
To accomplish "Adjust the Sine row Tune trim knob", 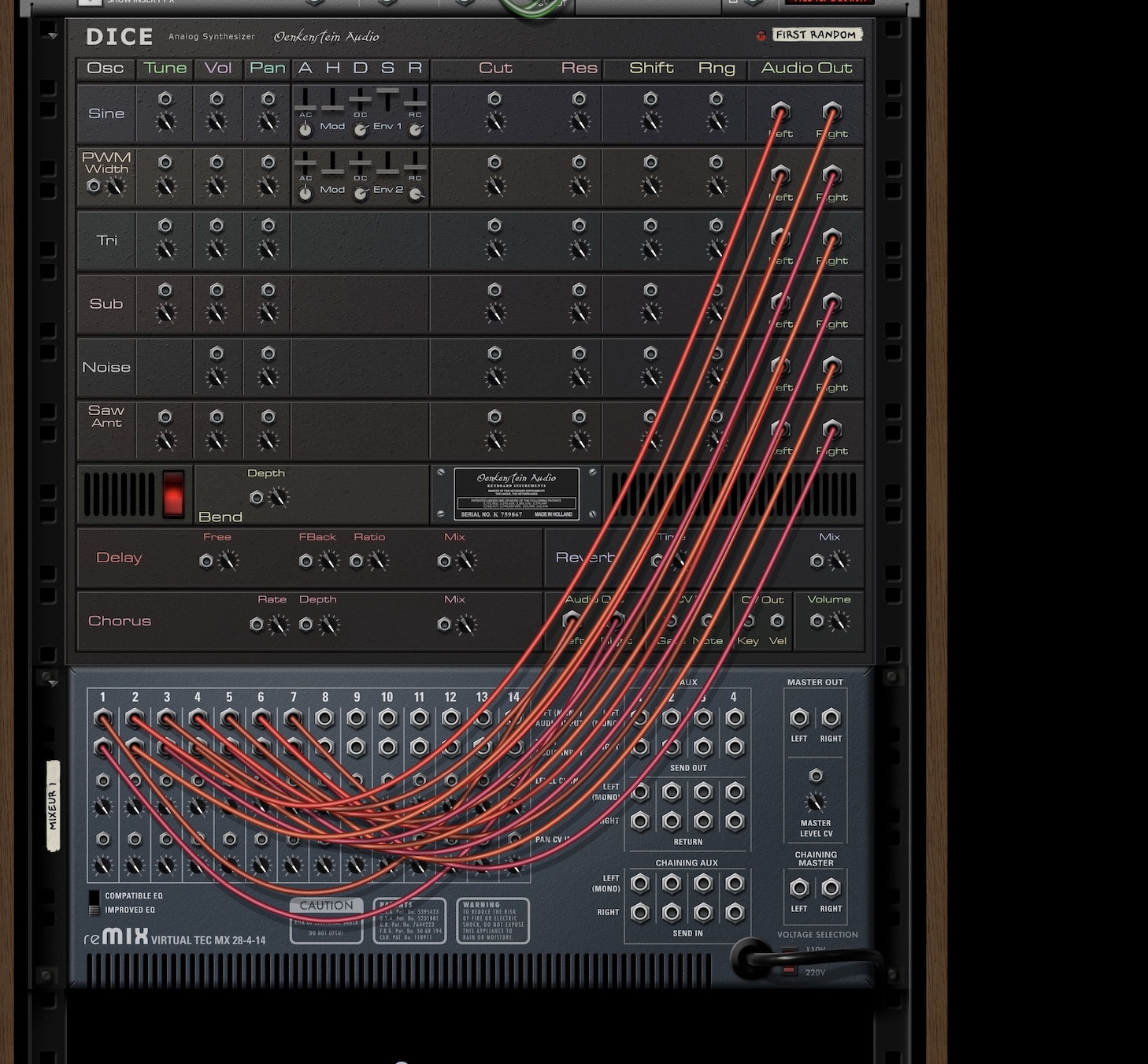I will coord(165,122).
